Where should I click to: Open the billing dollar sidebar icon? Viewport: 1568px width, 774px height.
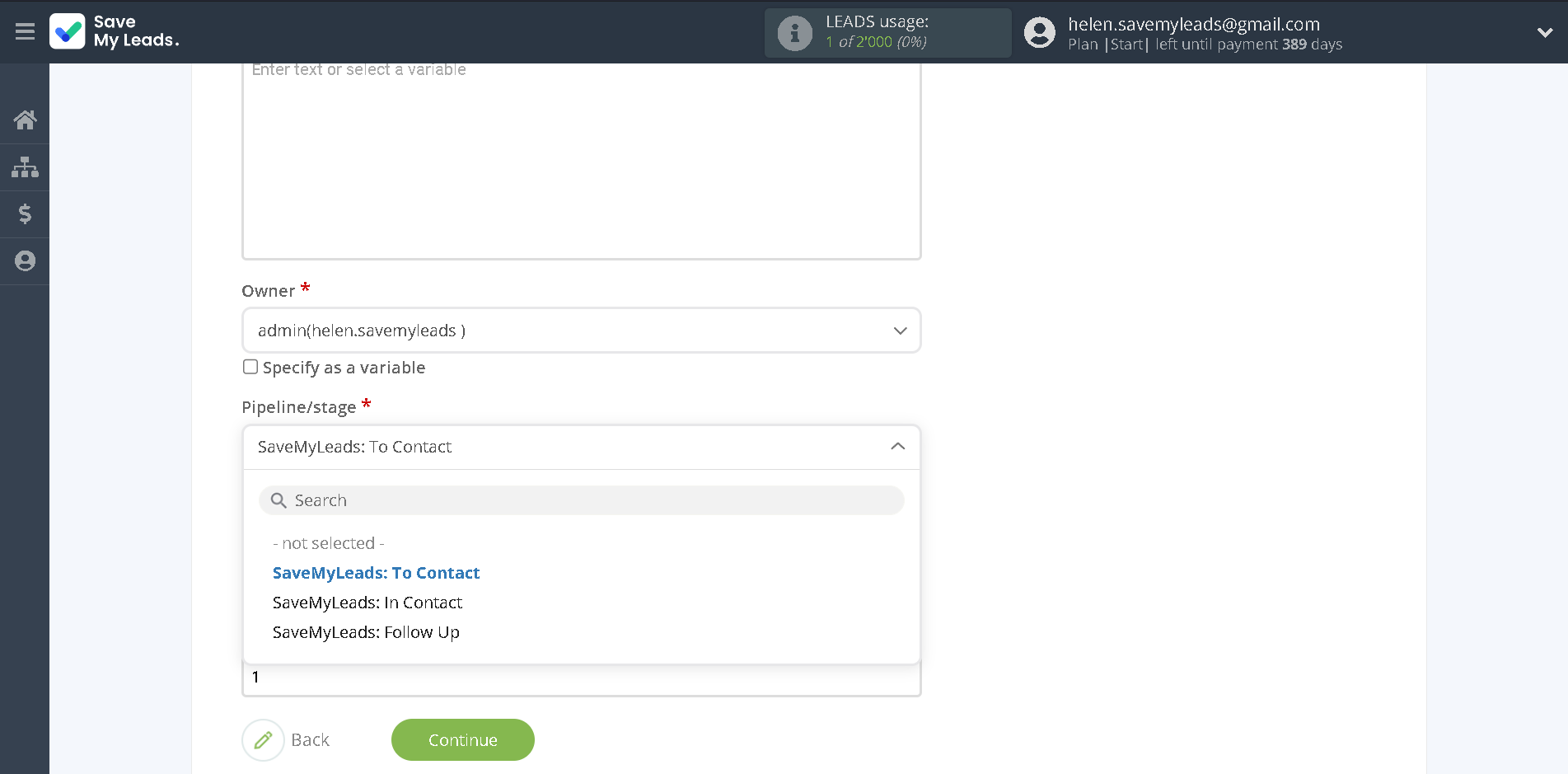pos(25,214)
